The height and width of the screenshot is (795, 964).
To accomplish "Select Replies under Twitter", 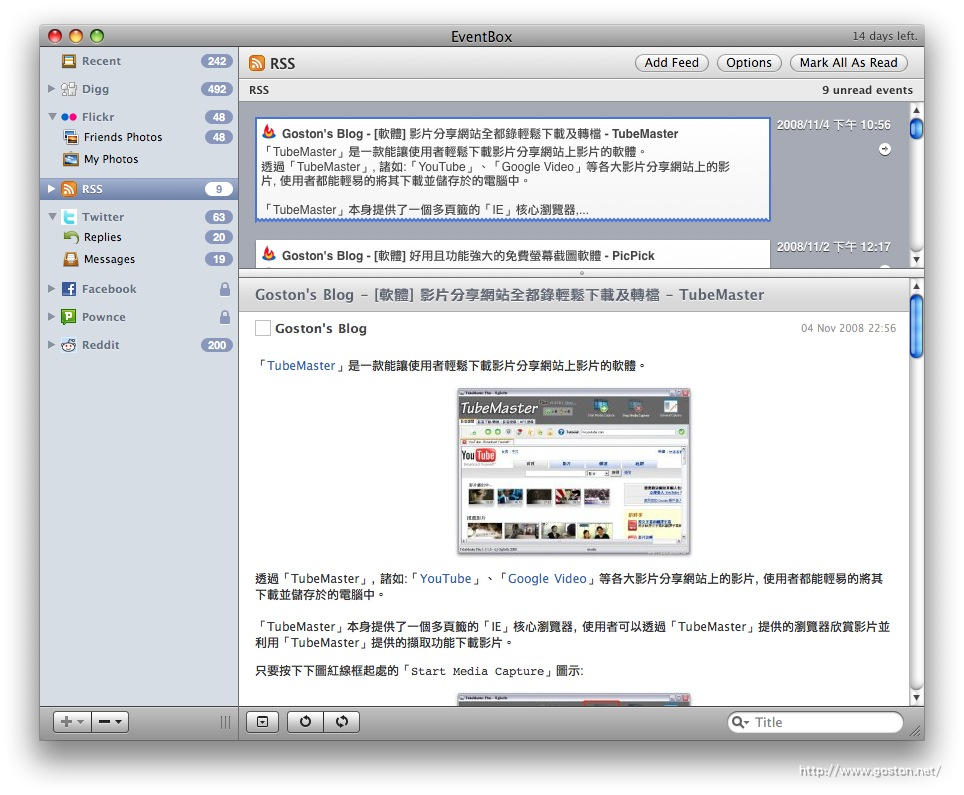I will (139, 237).
